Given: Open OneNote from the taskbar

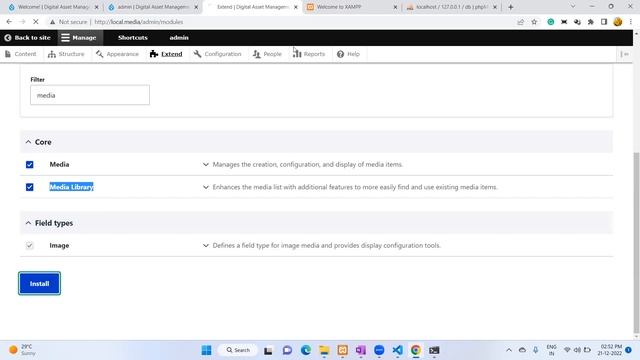Looking at the screenshot, I should tap(361, 350).
